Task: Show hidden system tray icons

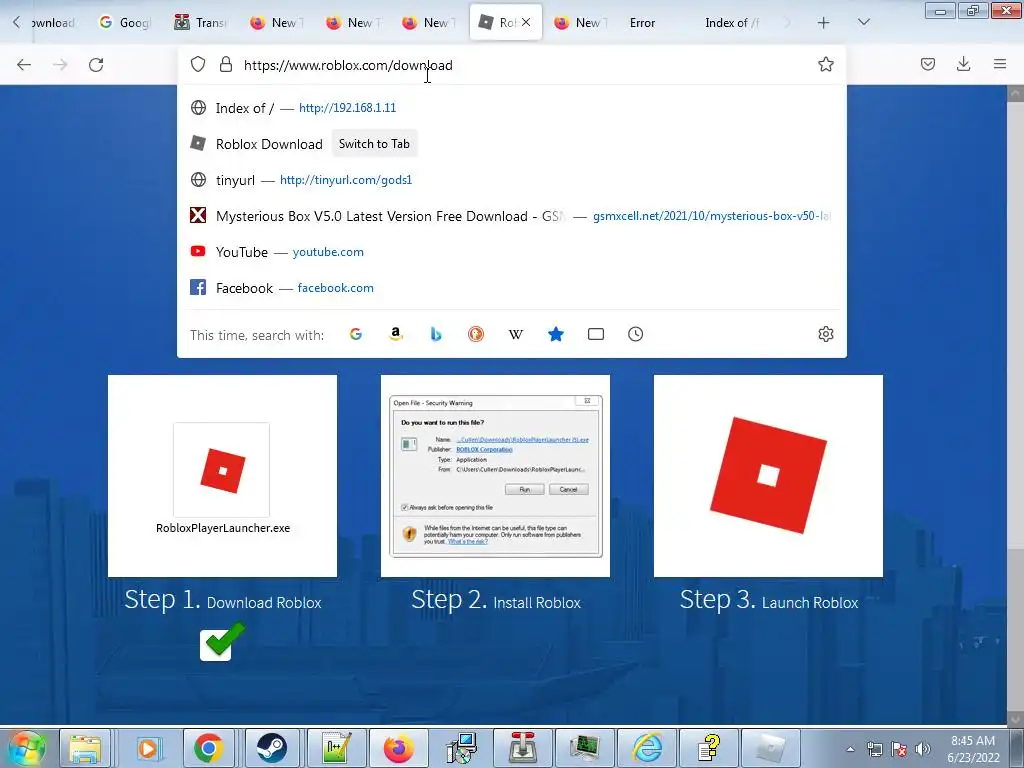Action: (850, 749)
